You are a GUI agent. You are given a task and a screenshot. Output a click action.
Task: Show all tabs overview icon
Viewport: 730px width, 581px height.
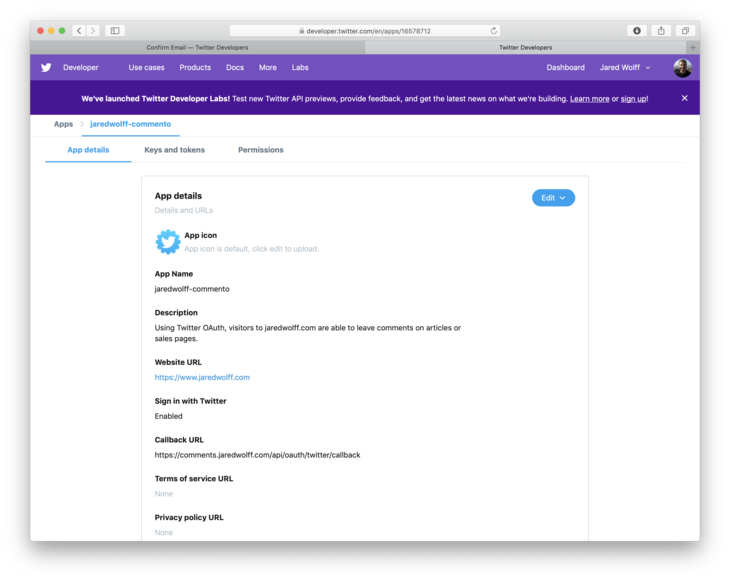(685, 31)
